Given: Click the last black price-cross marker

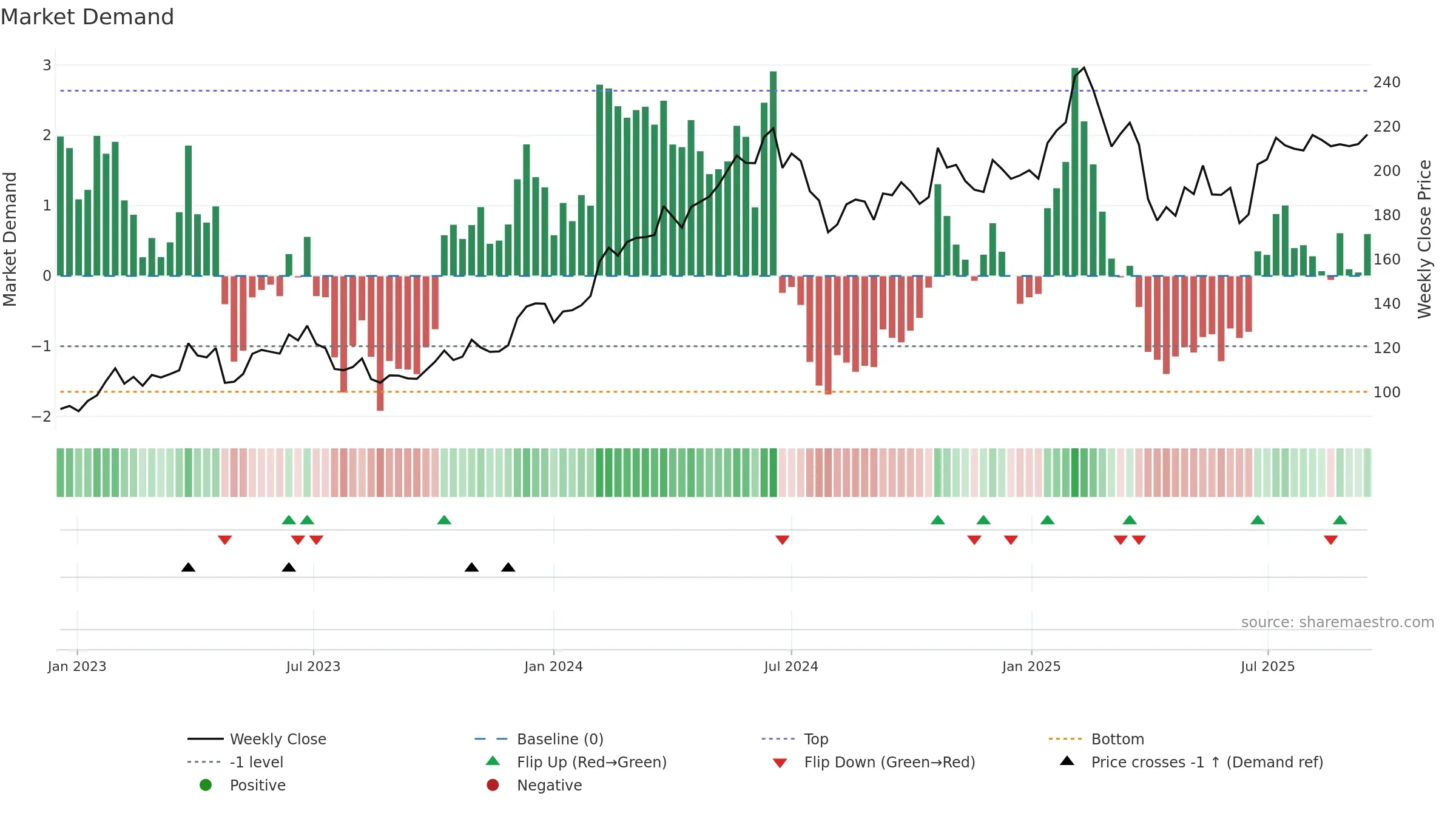Looking at the screenshot, I should point(508,567).
